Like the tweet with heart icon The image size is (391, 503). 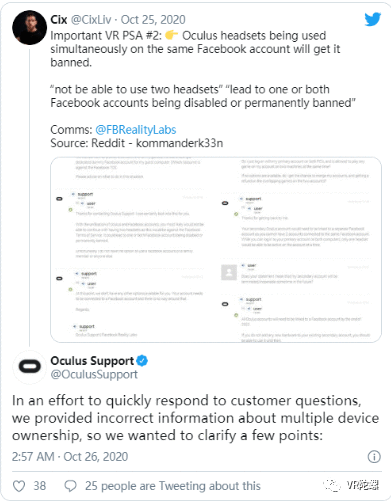point(19,486)
